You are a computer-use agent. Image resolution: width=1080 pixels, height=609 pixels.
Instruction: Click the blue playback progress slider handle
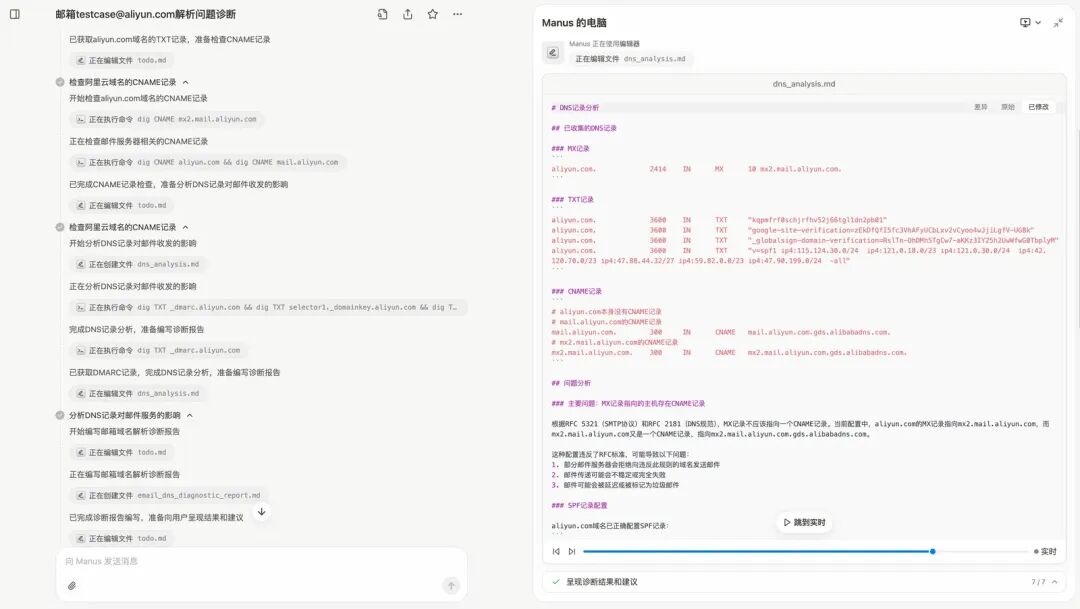coord(933,551)
